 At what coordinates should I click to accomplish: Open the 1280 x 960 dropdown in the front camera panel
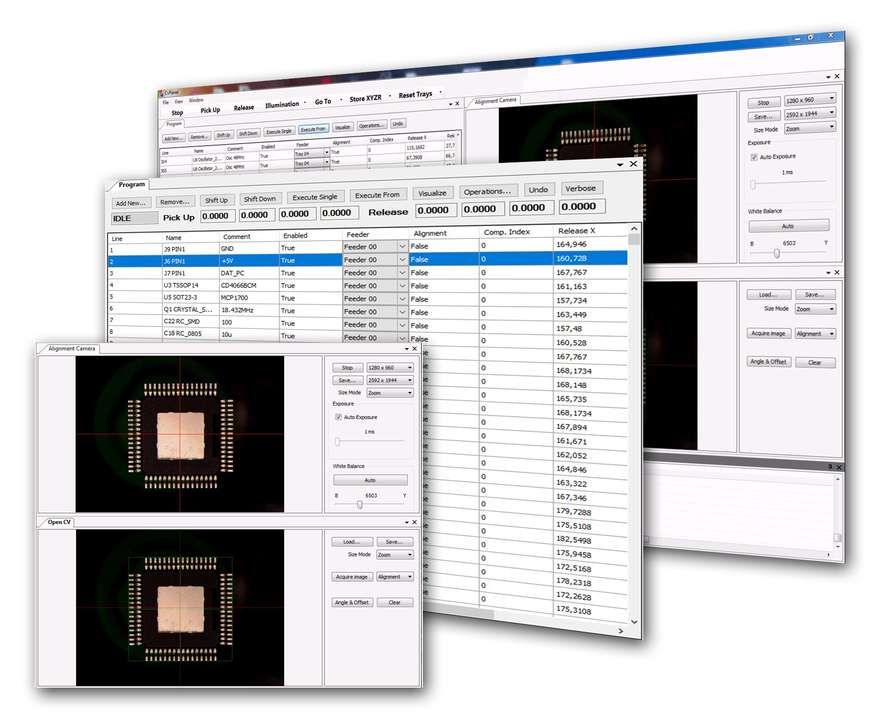390,368
